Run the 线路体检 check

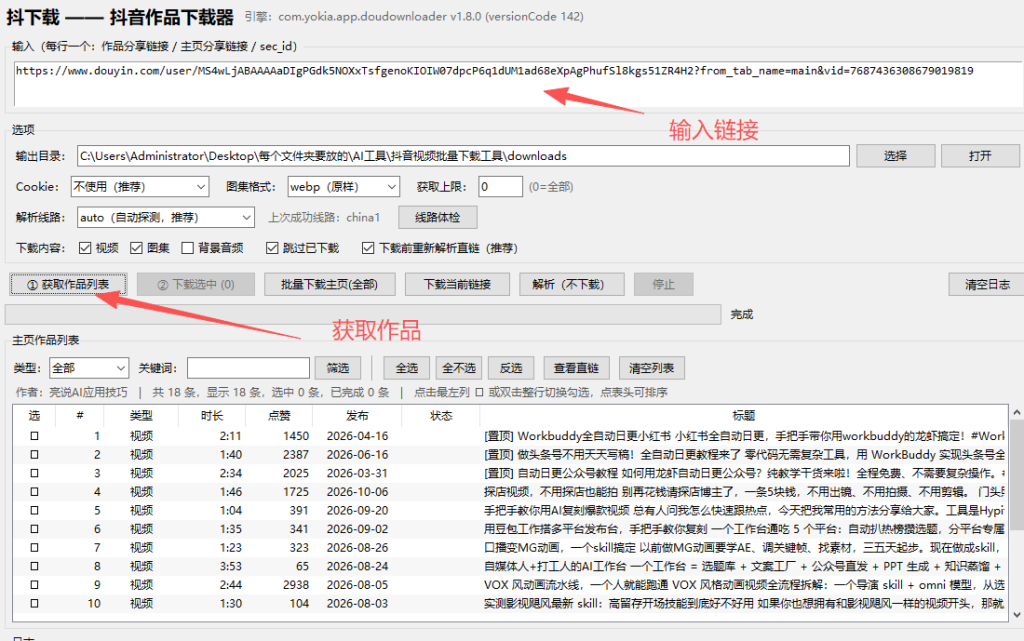pyautogui.click(x=438, y=217)
